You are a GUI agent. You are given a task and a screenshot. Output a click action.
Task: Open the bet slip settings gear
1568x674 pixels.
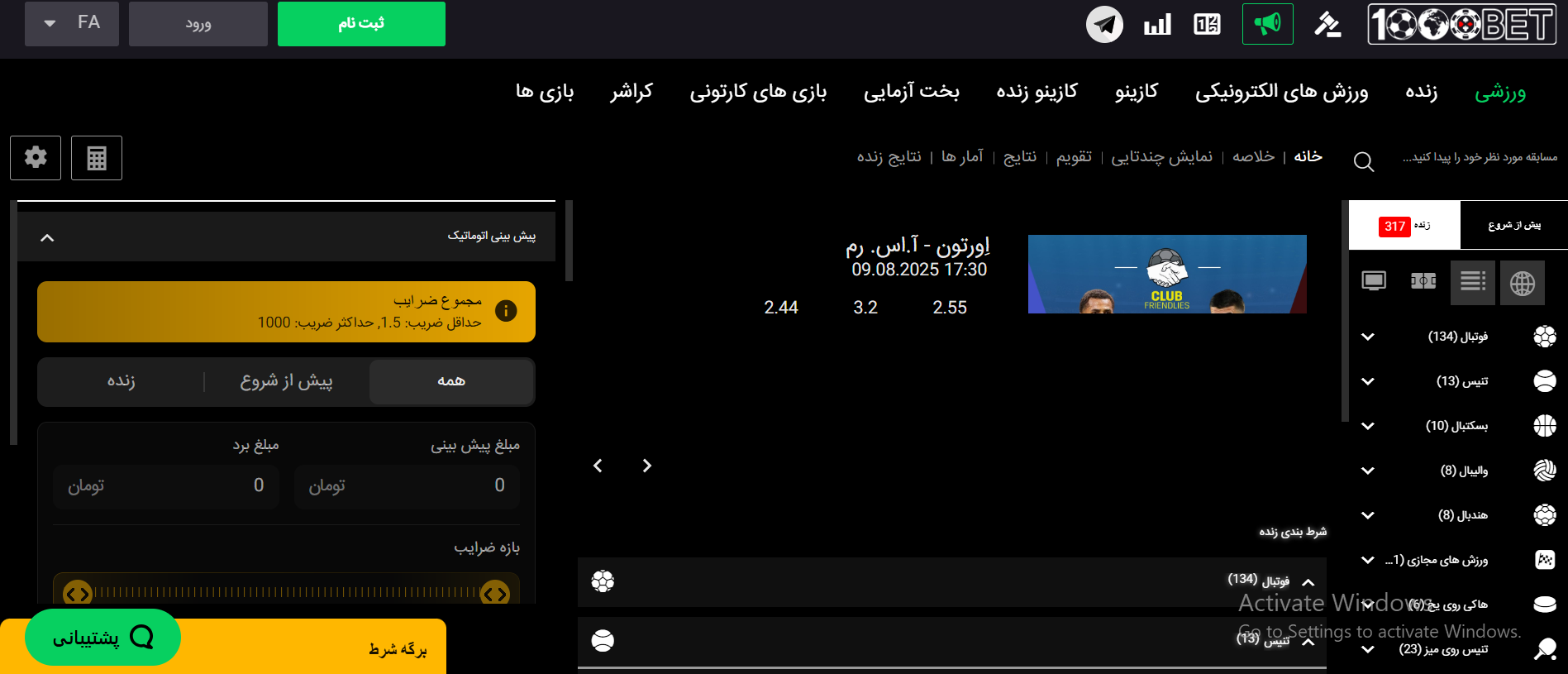pyautogui.click(x=36, y=157)
